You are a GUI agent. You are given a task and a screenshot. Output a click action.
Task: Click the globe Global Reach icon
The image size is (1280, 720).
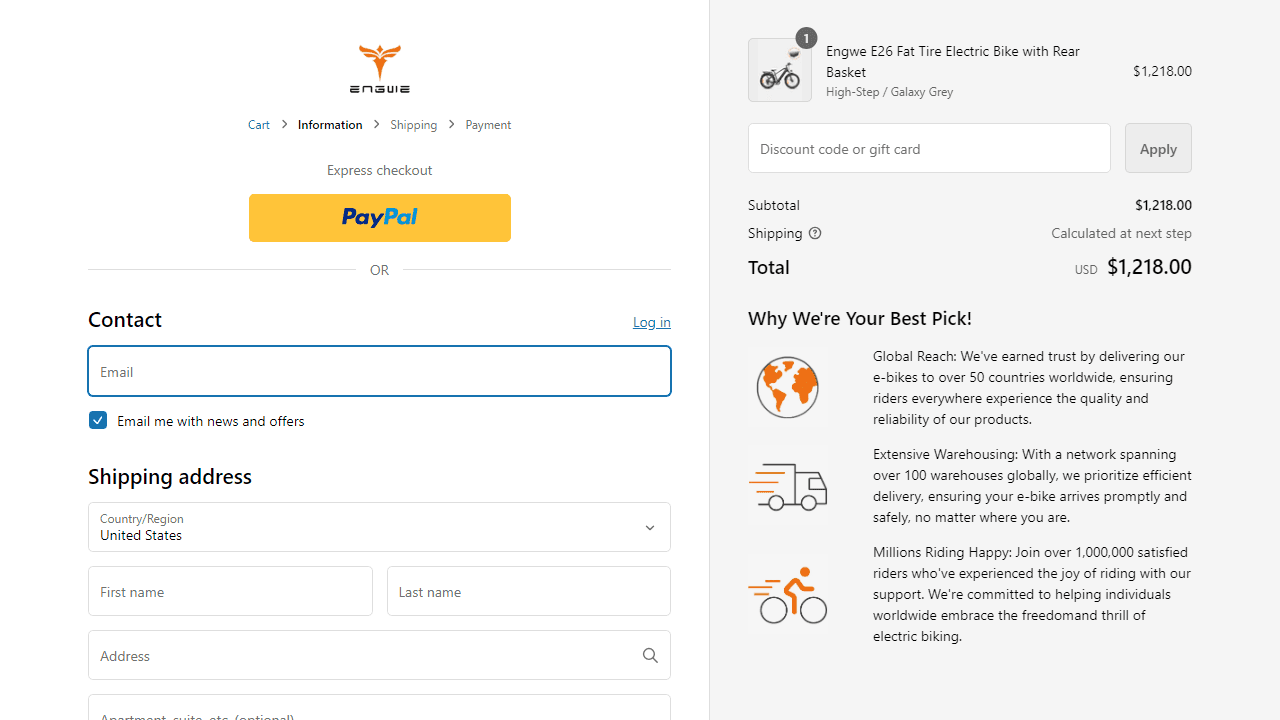click(788, 388)
